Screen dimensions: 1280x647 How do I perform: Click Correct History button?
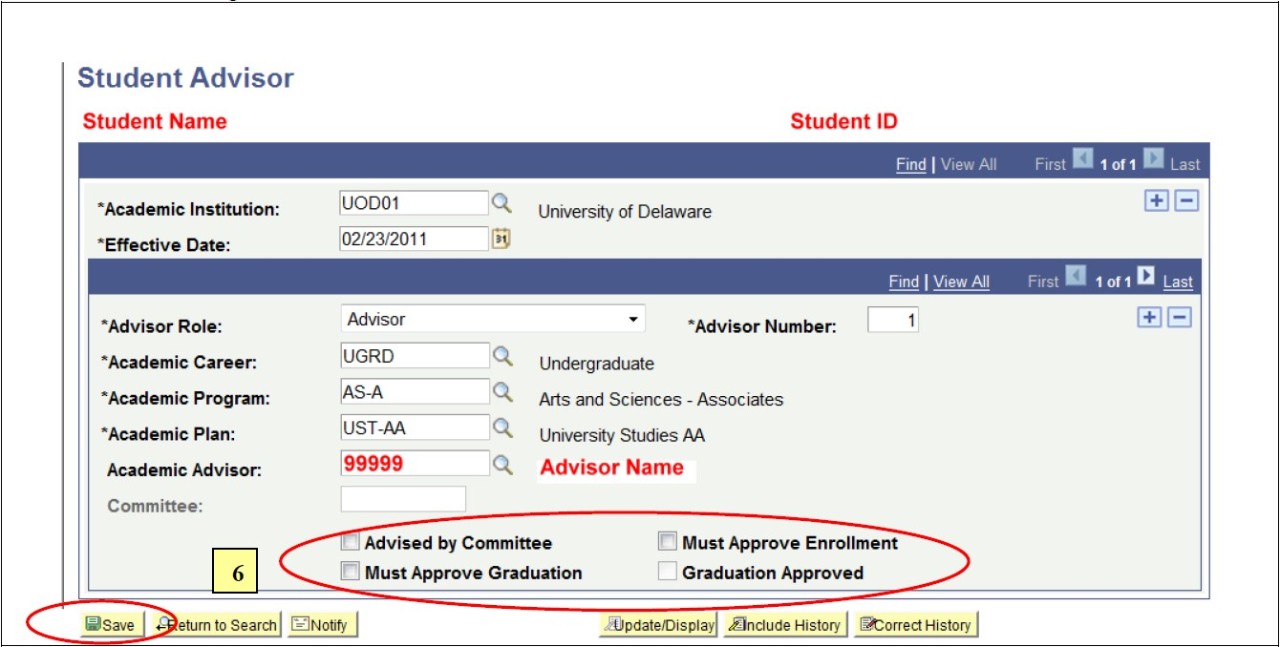915,625
